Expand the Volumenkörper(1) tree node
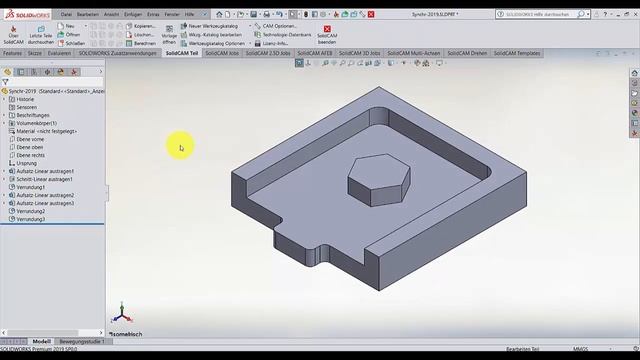Image resolution: width=640 pixels, height=360 pixels. 4,123
